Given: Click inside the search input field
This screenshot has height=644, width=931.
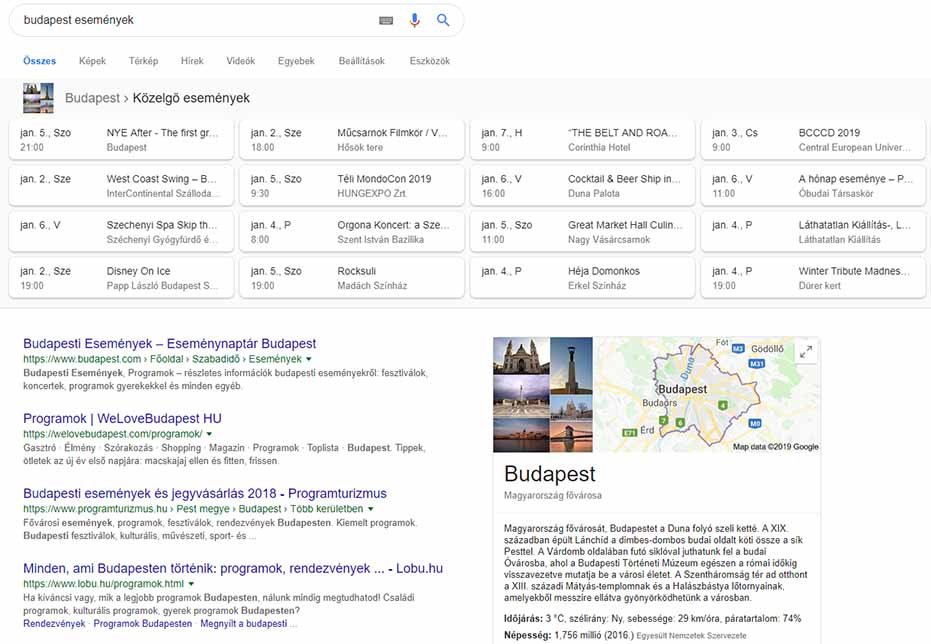Looking at the screenshot, I should (x=180, y=19).
